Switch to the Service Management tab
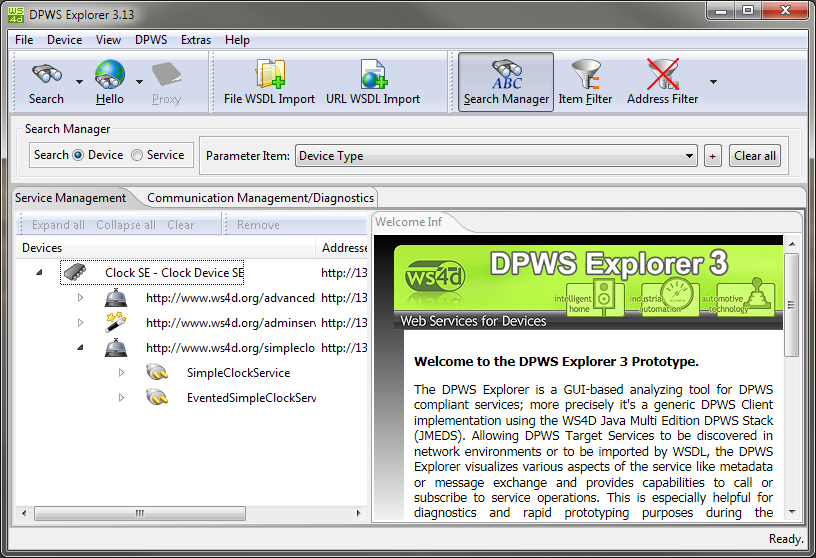Viewport: 816px width, 558px height. click(70, 198)
